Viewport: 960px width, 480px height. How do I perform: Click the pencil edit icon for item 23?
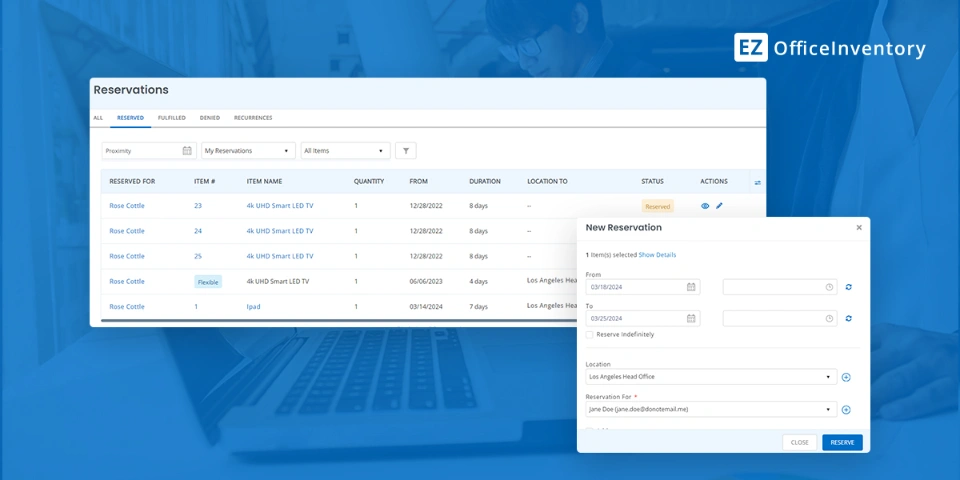click(719, 206)
